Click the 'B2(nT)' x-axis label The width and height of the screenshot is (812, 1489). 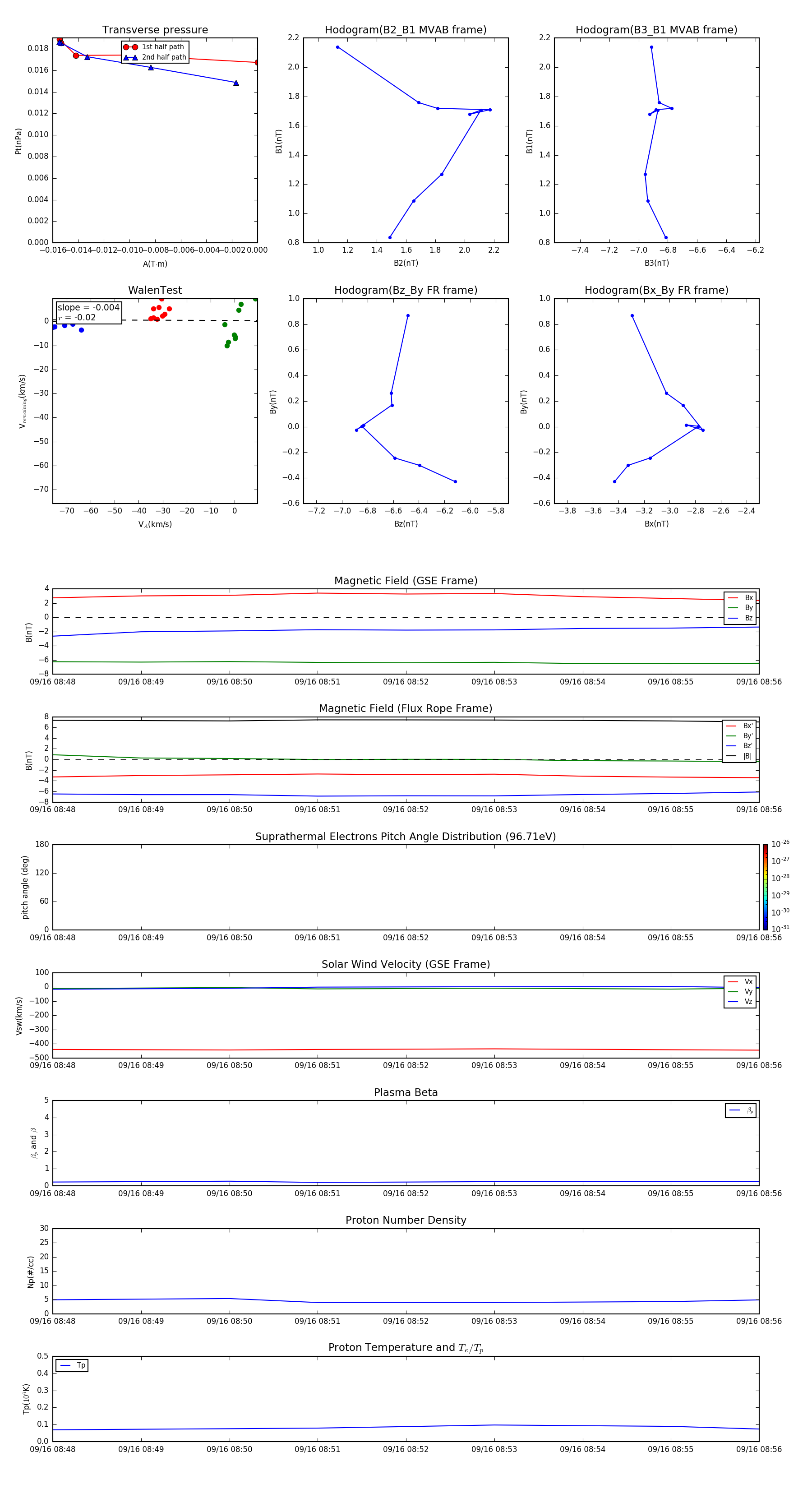pyautogui.click(x=406, y=263)
